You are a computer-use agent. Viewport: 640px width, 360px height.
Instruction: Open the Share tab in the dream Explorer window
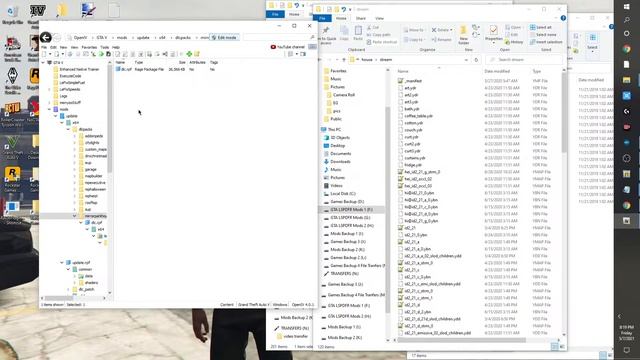coord(360,18)
